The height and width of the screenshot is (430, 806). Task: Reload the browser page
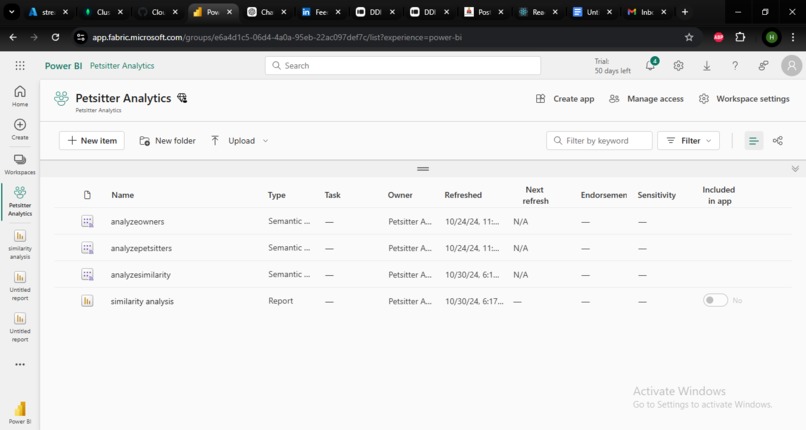coord(55,37)
